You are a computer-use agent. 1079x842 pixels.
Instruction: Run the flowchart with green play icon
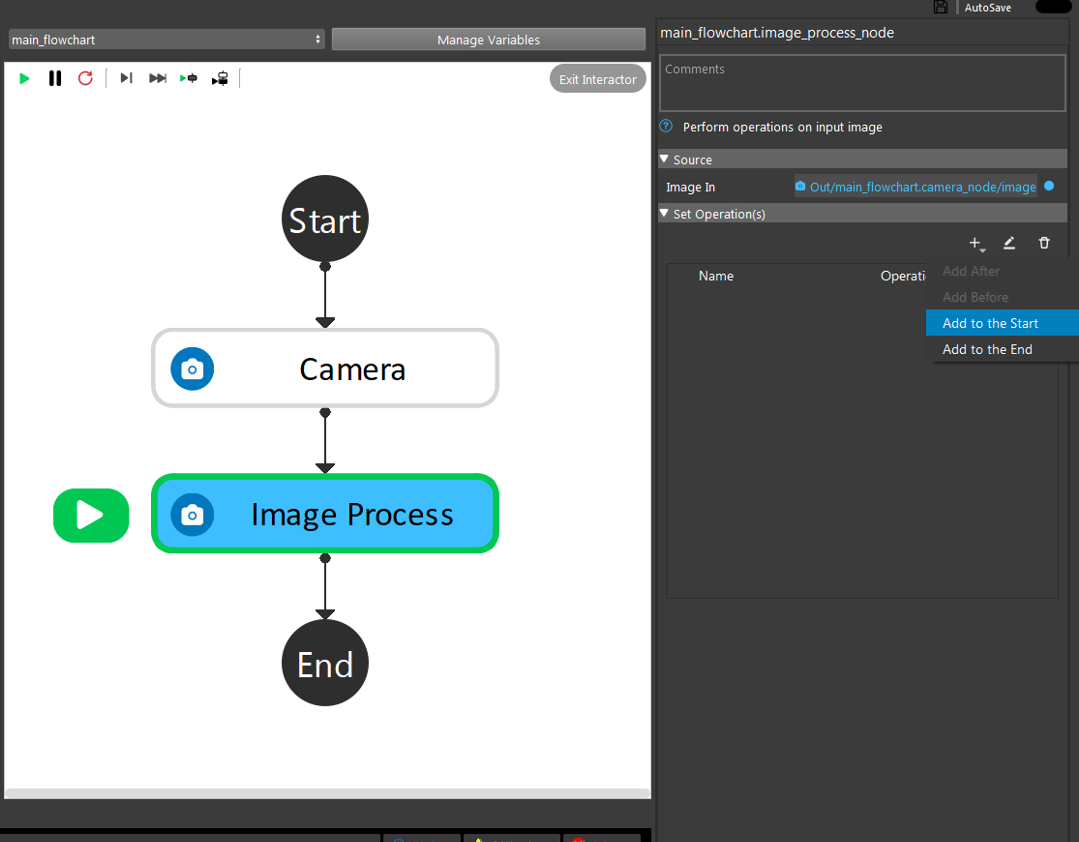pos(24,78)
